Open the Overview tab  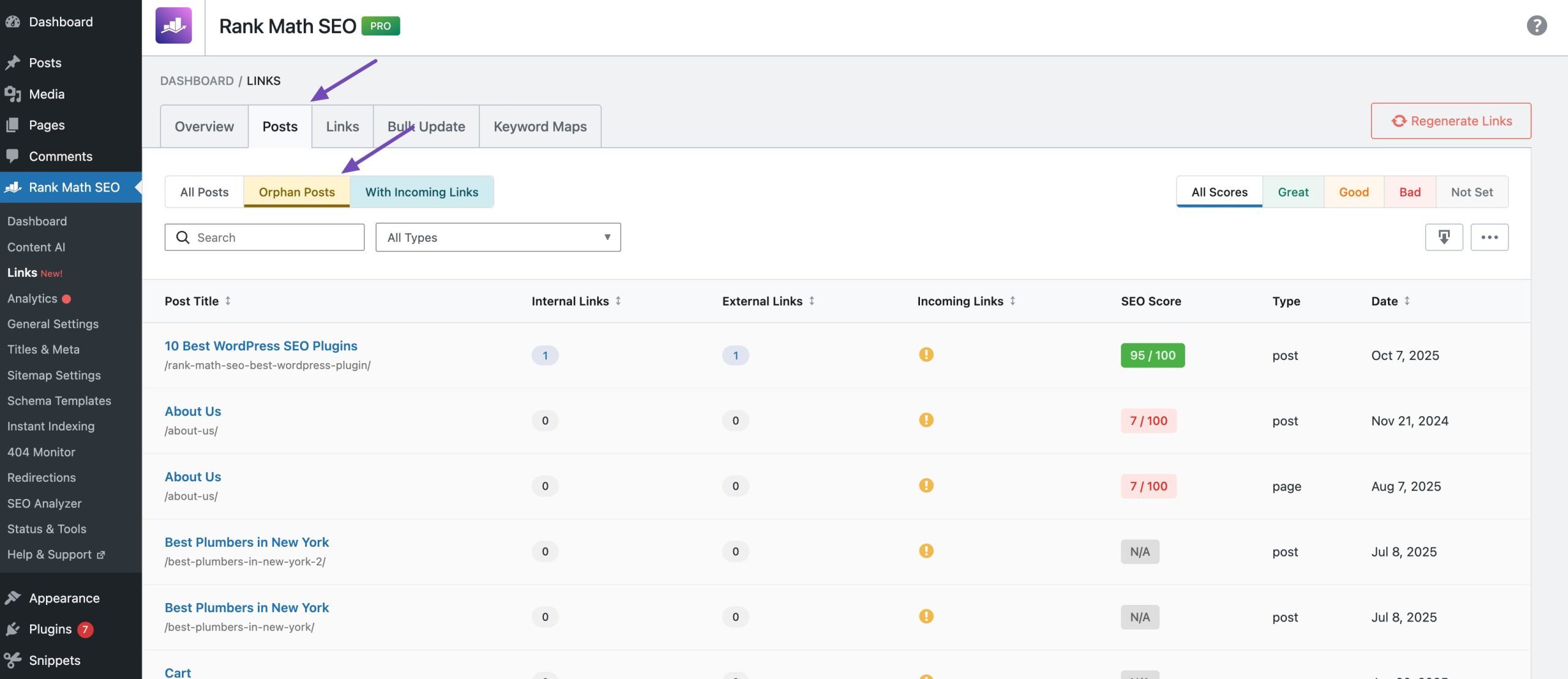point(204,126)
